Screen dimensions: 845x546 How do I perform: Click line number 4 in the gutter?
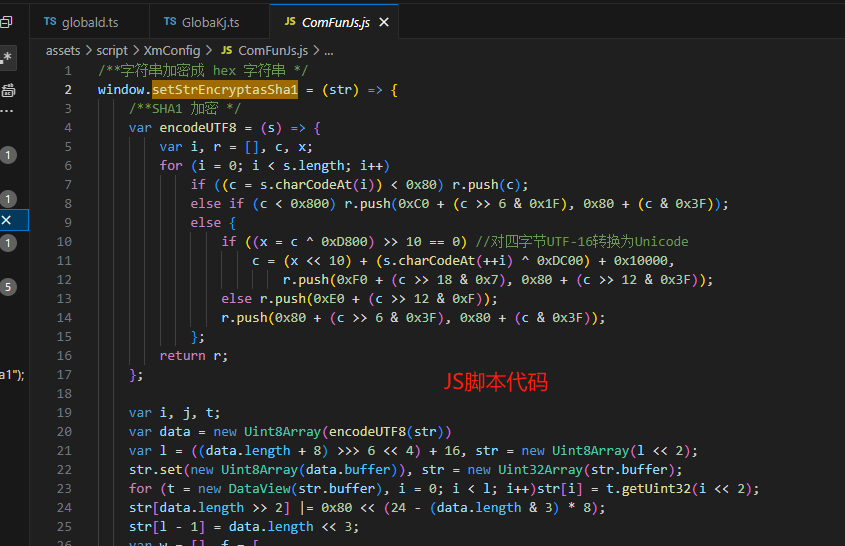point(68,128)
